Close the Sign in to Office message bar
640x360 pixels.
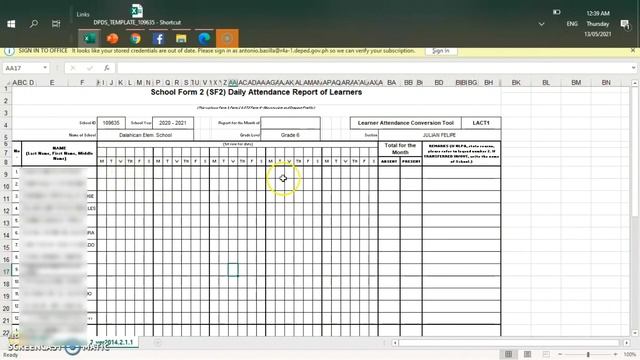pos(633,50)
